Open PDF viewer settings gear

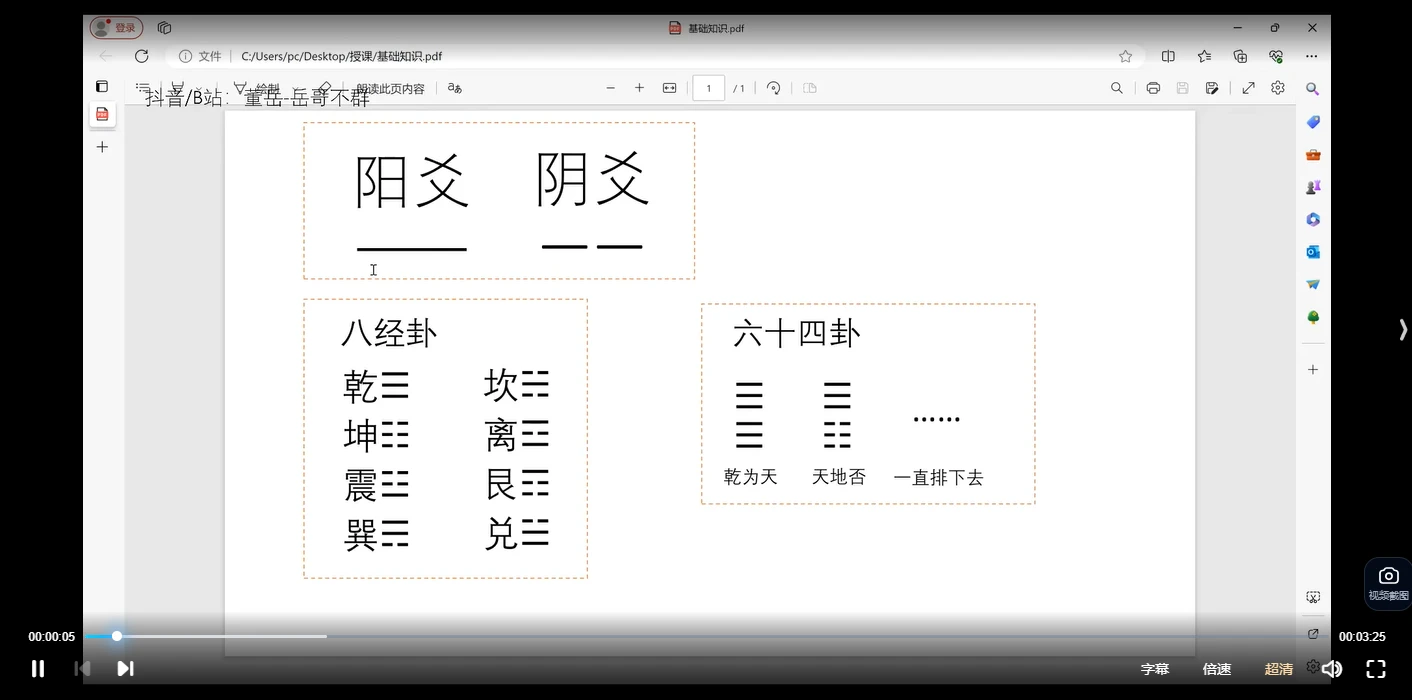[1278, 88]
